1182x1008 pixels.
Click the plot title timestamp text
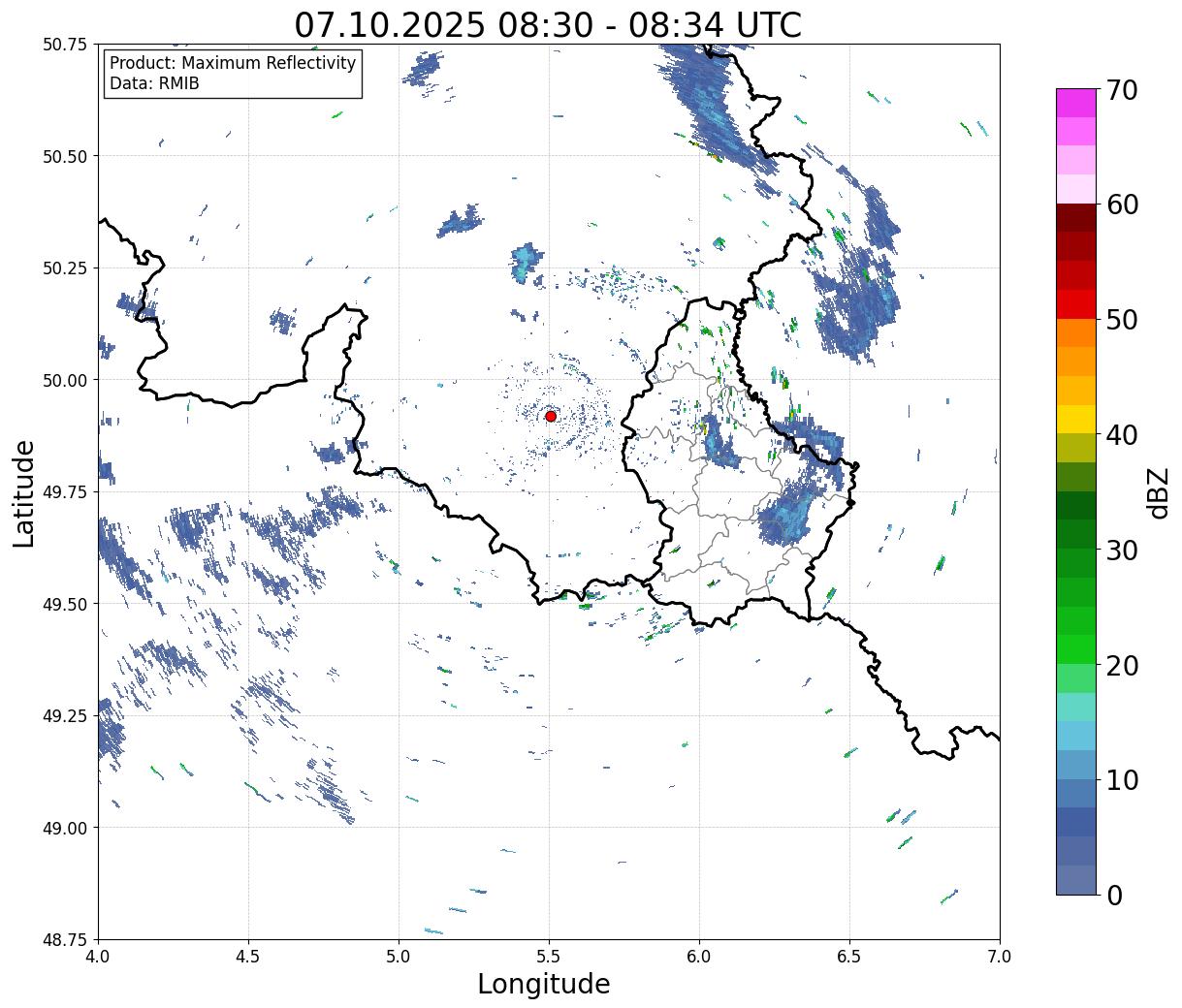(548, 24)
